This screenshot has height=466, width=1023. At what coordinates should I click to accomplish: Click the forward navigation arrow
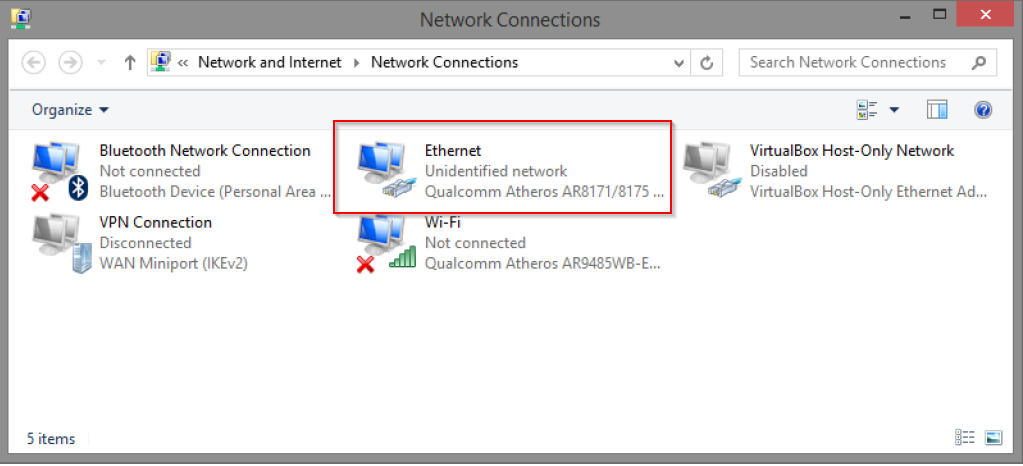(x=70, y=62)
